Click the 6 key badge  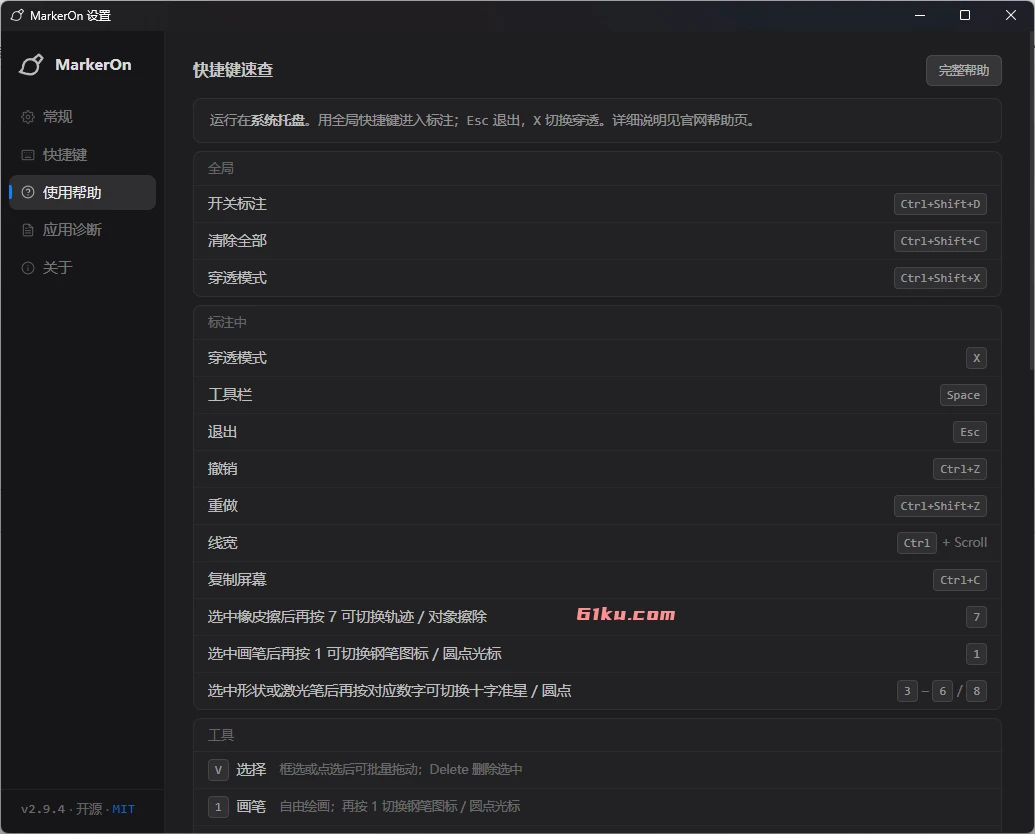tap(942, 691)
